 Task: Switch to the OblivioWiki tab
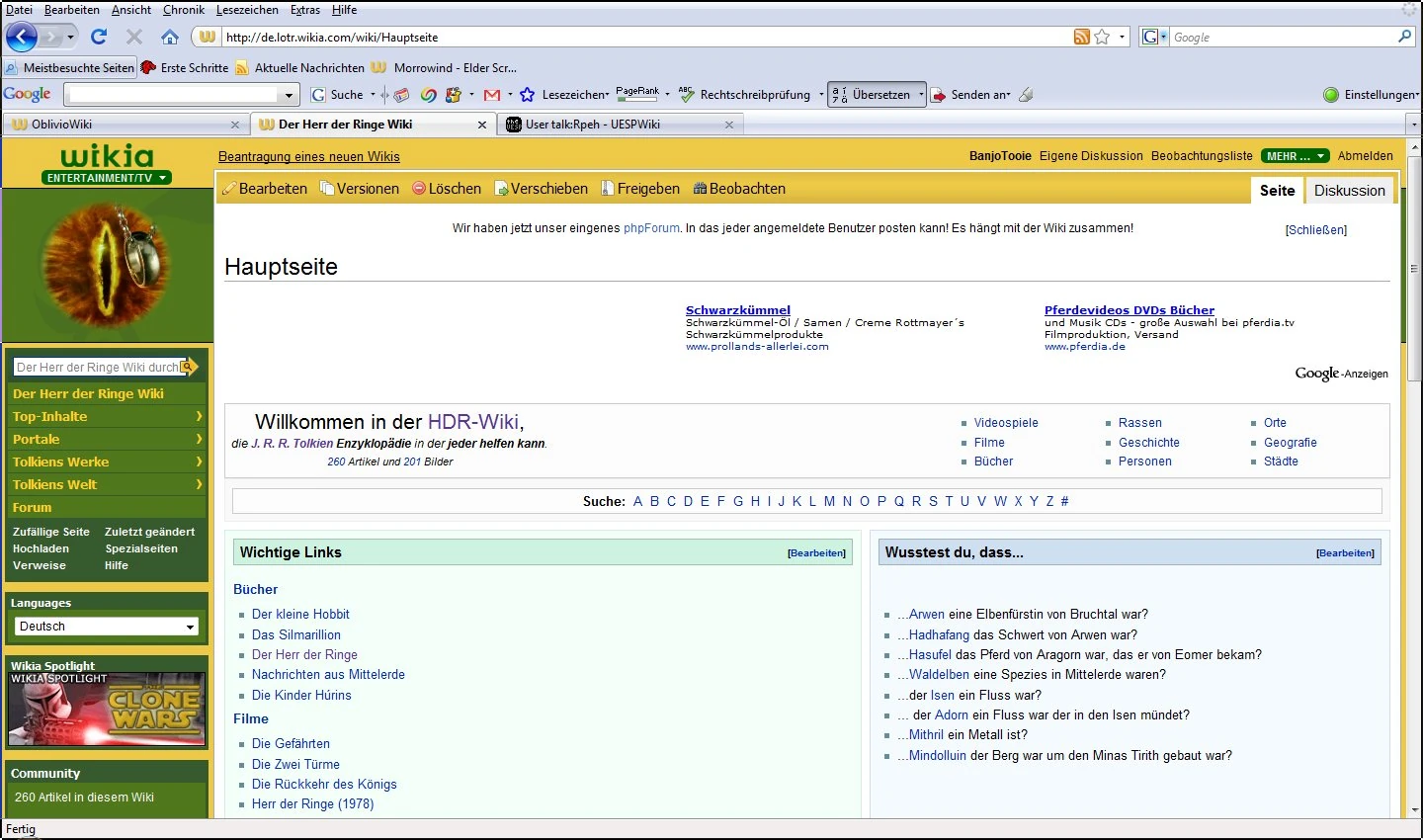tap(126, 125)
